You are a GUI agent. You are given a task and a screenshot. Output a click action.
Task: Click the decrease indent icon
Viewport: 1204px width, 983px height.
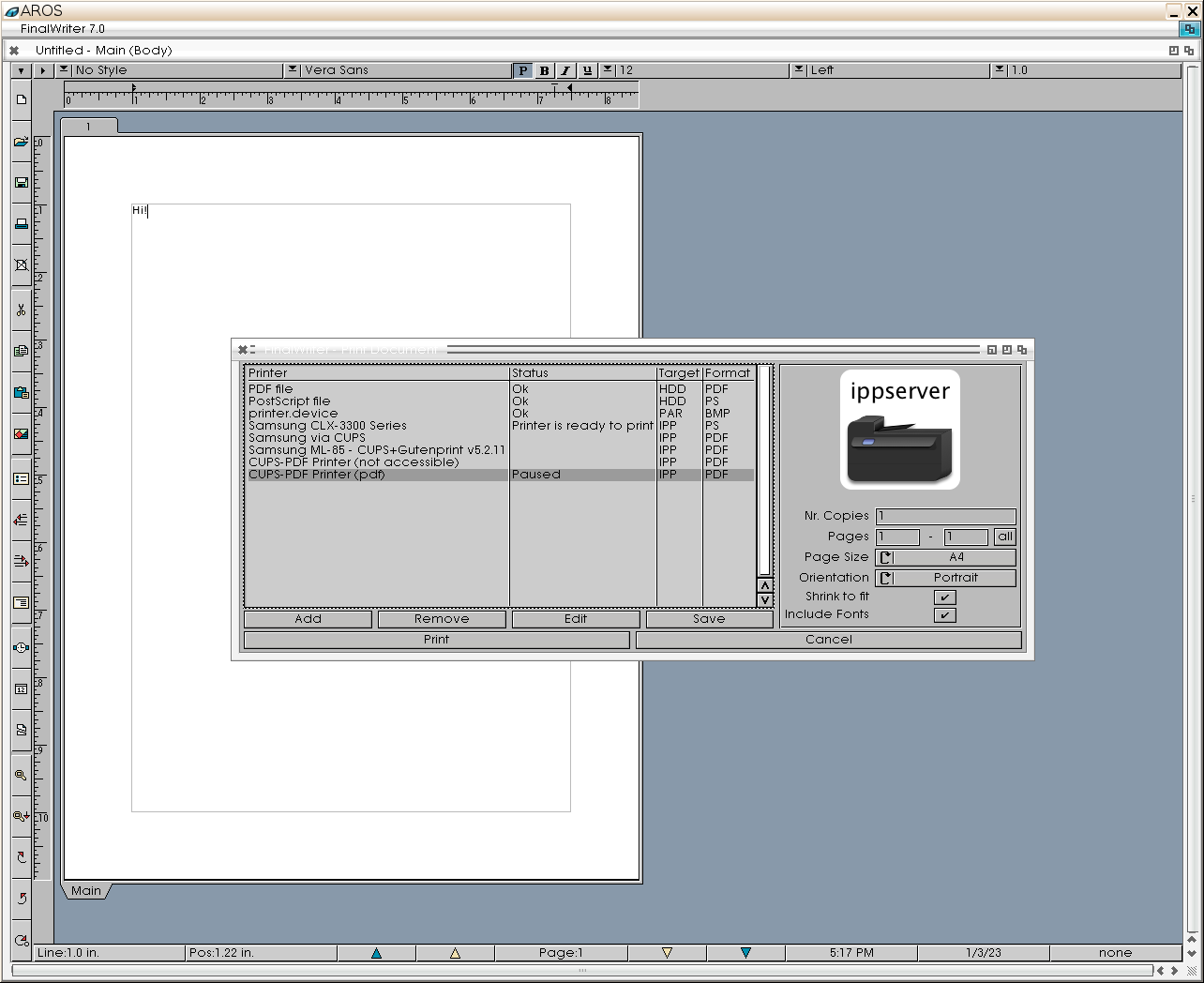[x=21, y=520]
